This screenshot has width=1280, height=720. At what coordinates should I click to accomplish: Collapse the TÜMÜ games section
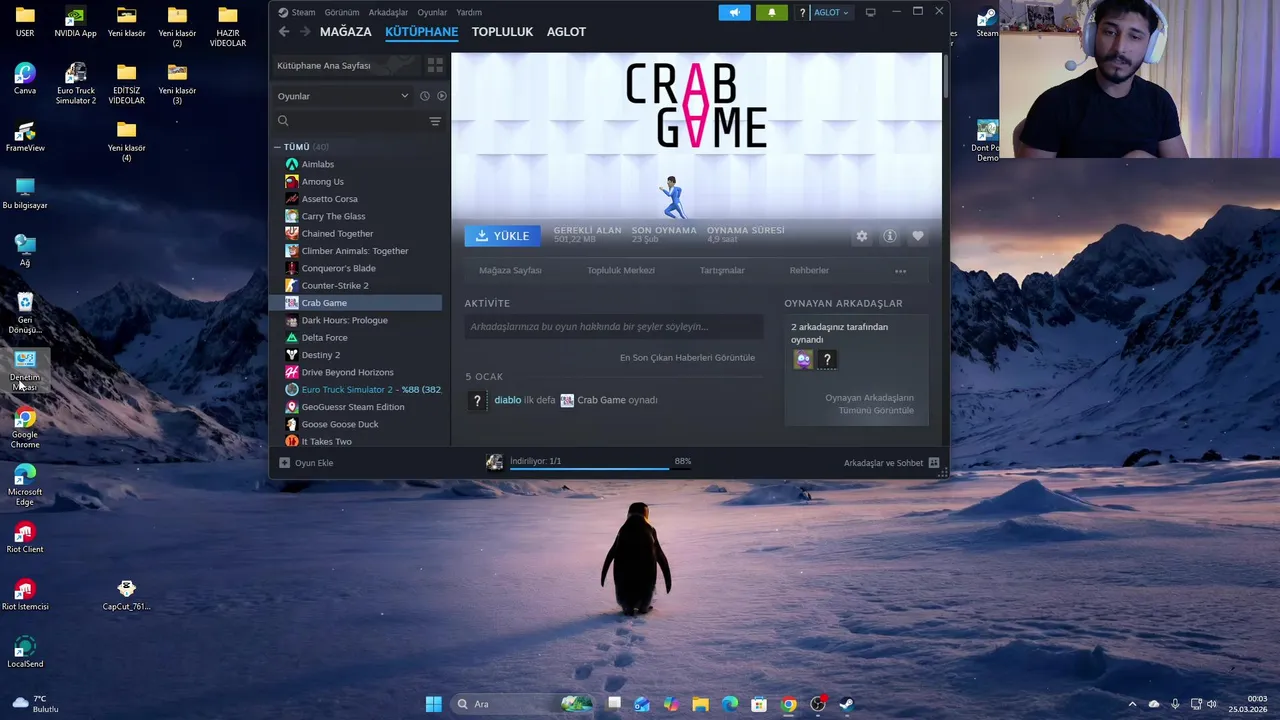point(278,147)
